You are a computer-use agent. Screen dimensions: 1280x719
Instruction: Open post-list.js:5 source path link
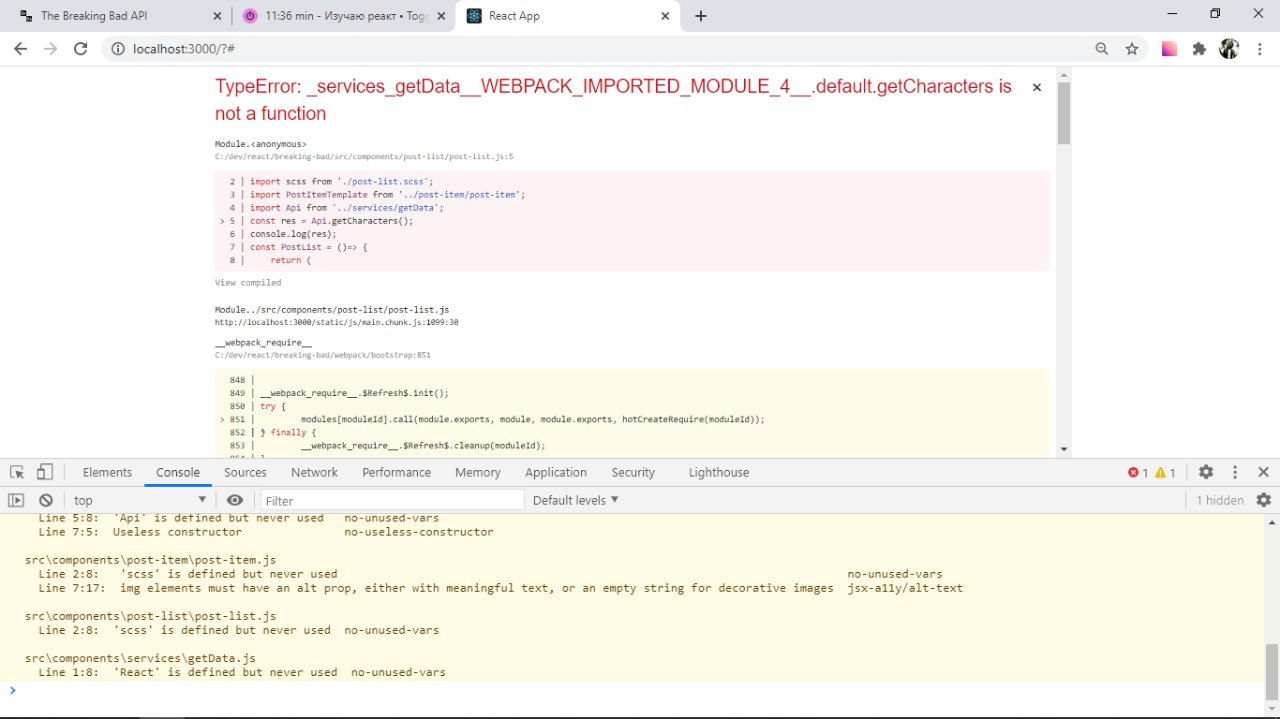[x=364, y=157]
